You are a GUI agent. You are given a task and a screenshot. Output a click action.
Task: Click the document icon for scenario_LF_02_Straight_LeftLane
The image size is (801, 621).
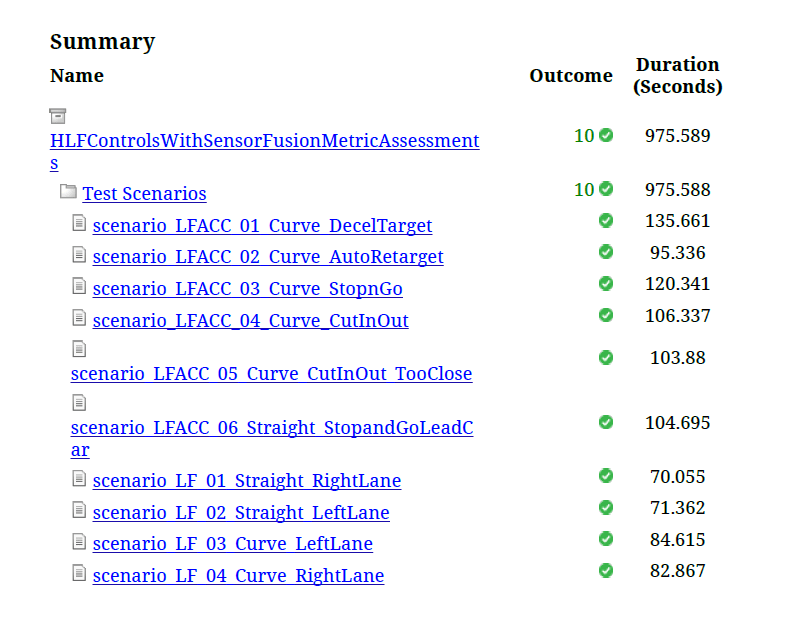point(79,510)
